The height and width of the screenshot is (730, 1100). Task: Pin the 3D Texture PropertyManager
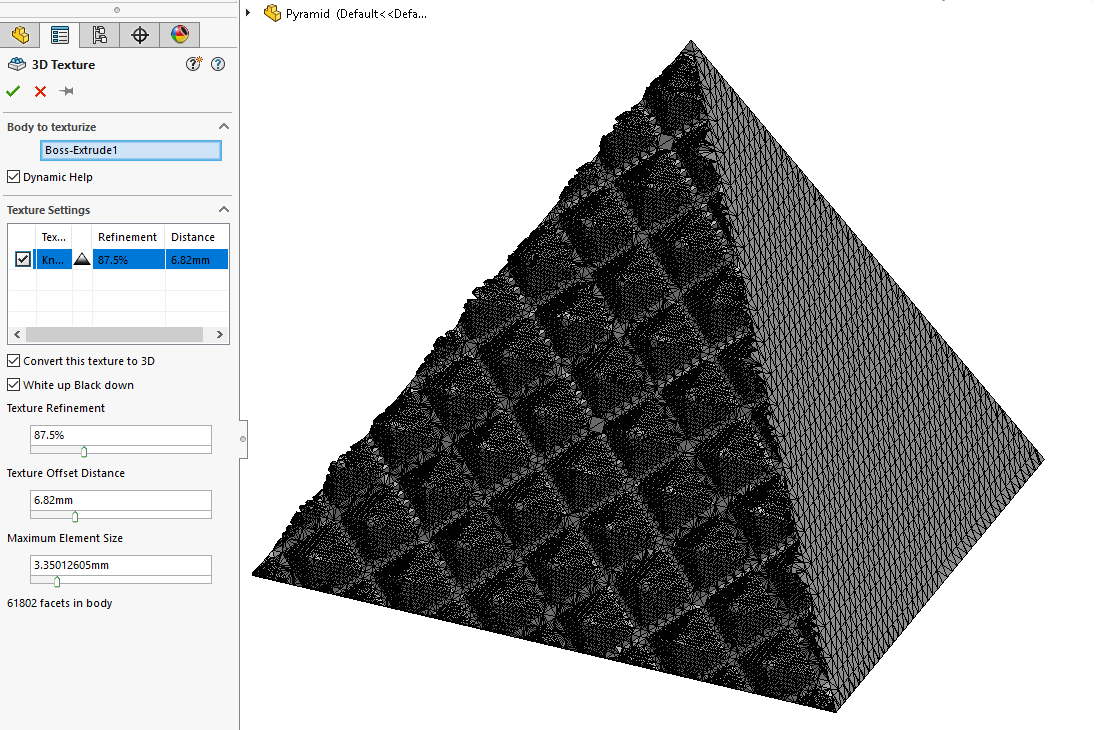point(66,91)
